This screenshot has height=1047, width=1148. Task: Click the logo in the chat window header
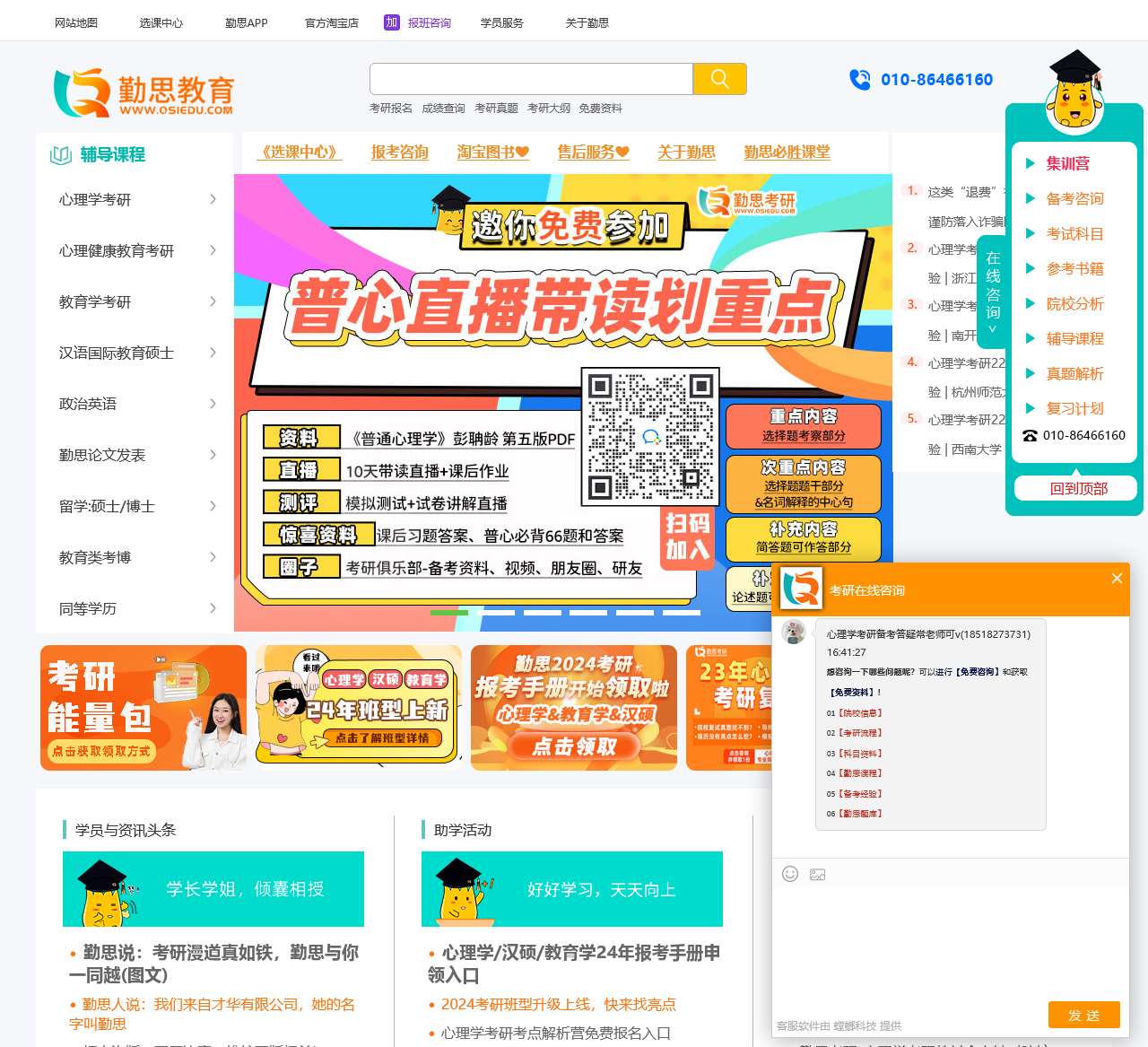click(801, 589)
